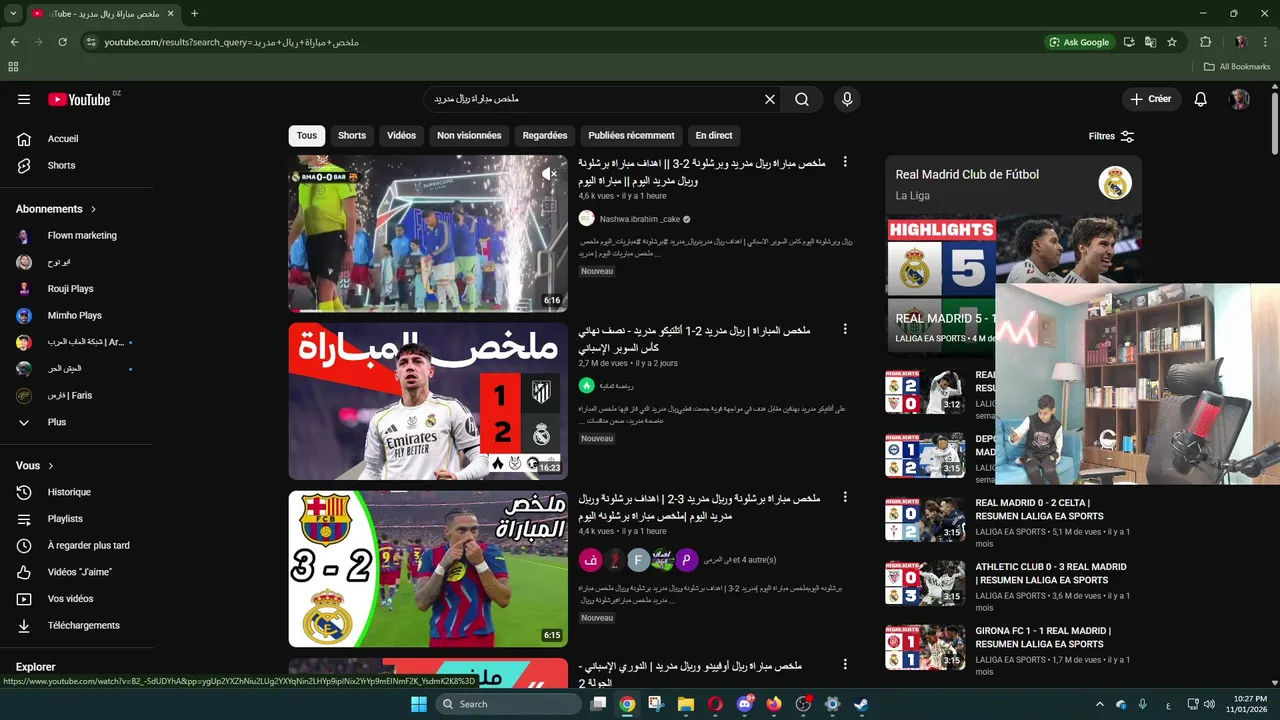This screenshot has width=1280, height=720.
Task: Click the Chrome address bar URL
Action: tap(232, 42)
